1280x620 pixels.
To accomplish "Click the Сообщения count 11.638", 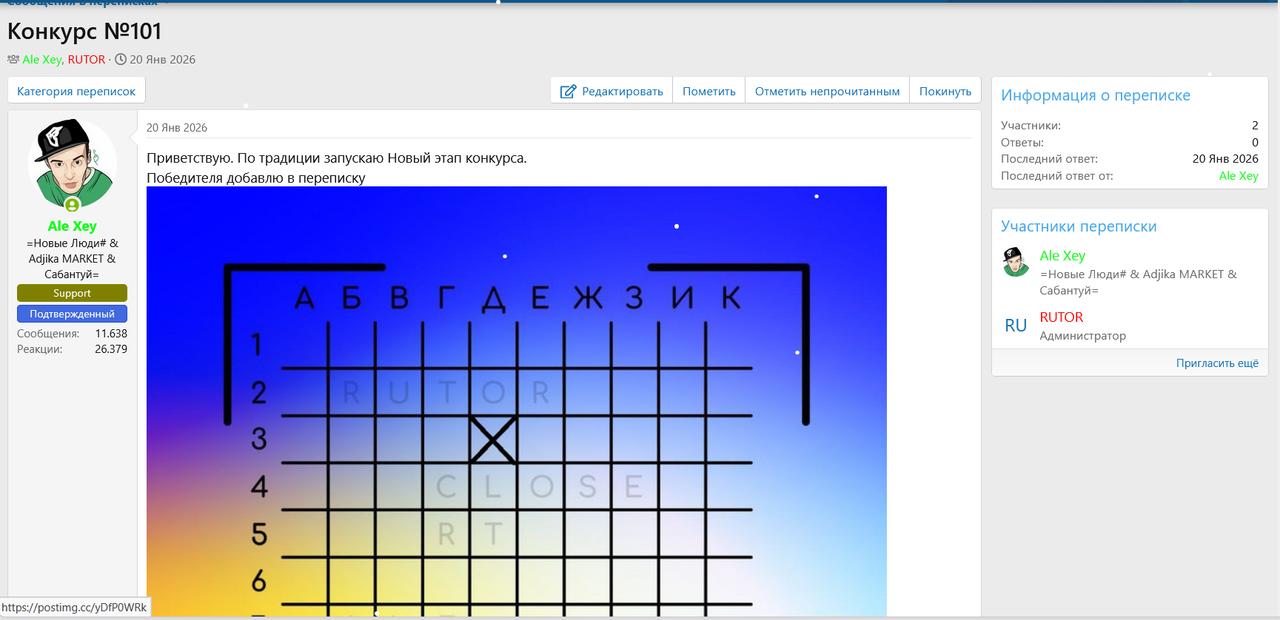I will (111, 333).
